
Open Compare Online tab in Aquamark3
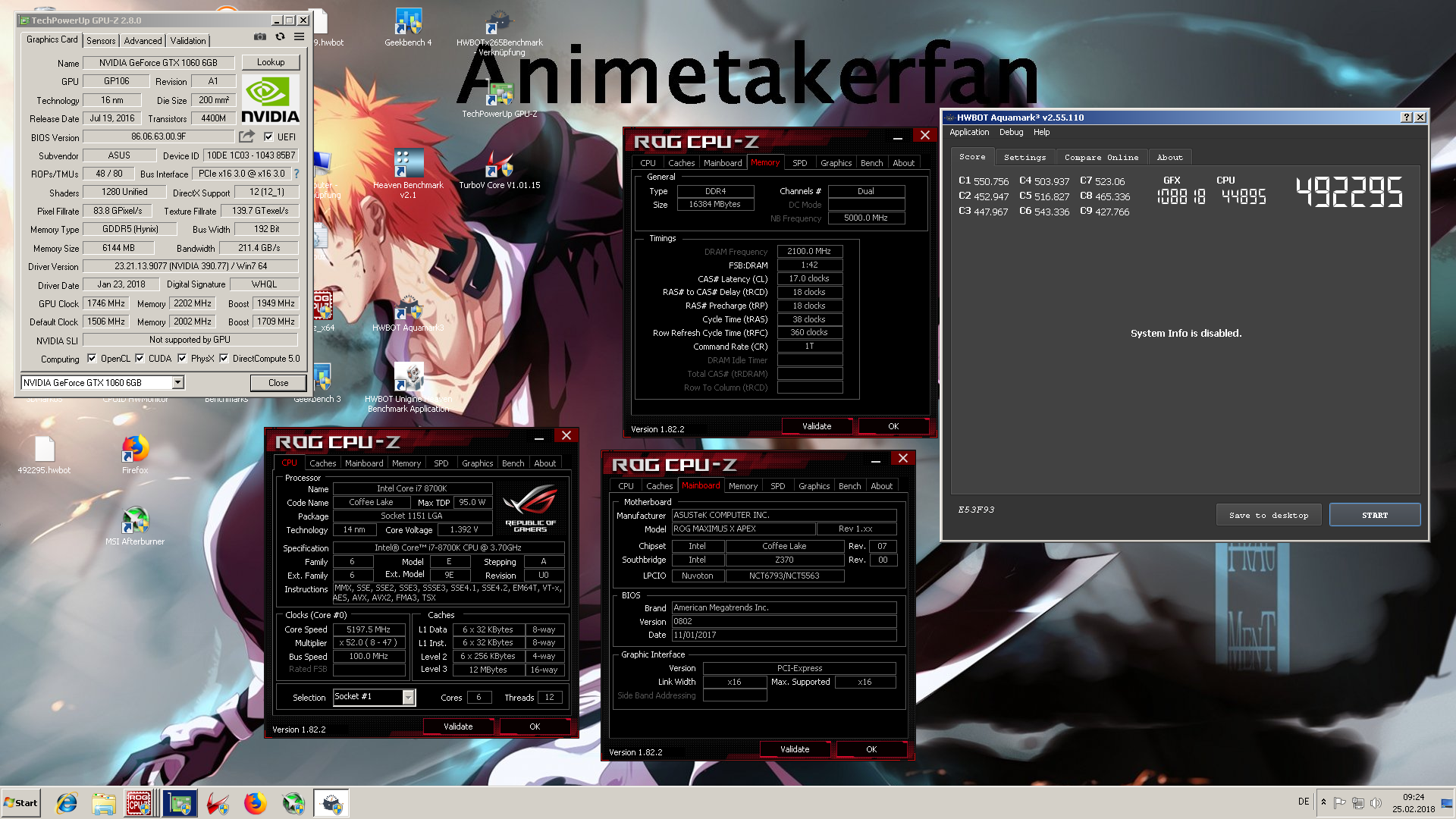[1101, 157]
